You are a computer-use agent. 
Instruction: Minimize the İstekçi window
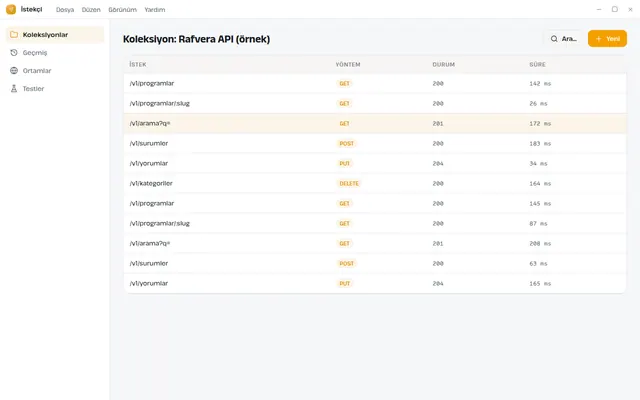coord(599,9)
